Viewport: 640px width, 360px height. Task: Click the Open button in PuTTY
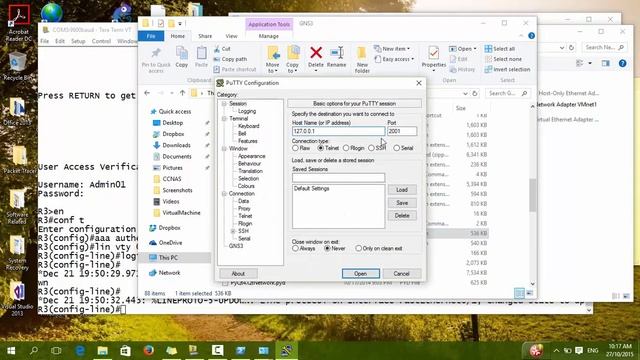[x=361, y=273]
